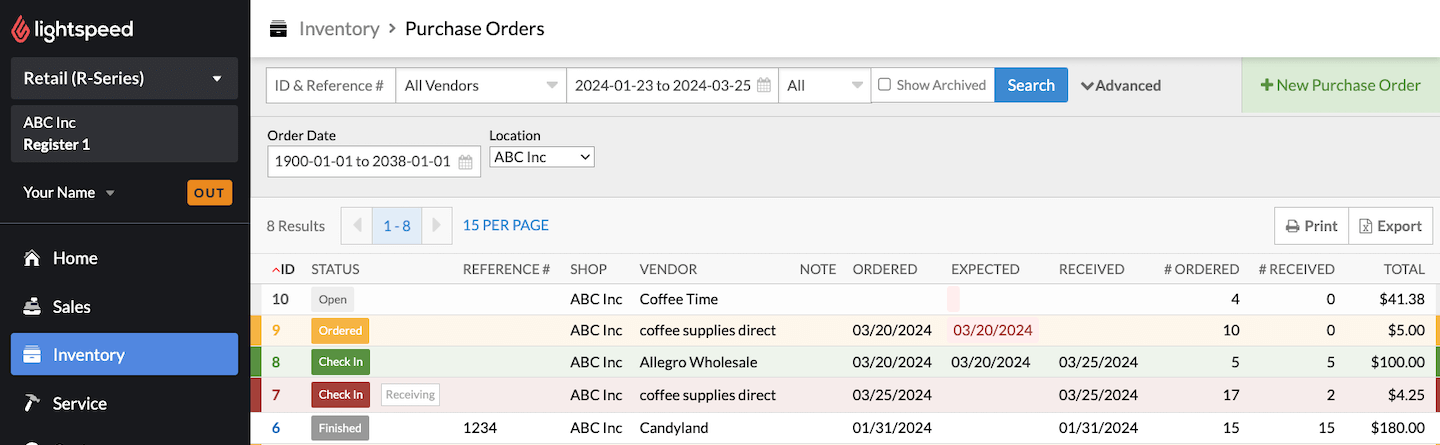Open the Location dropdown showing ABC Inc
The width and height of the screenshot is (1440, 445).
coord(541,157)
